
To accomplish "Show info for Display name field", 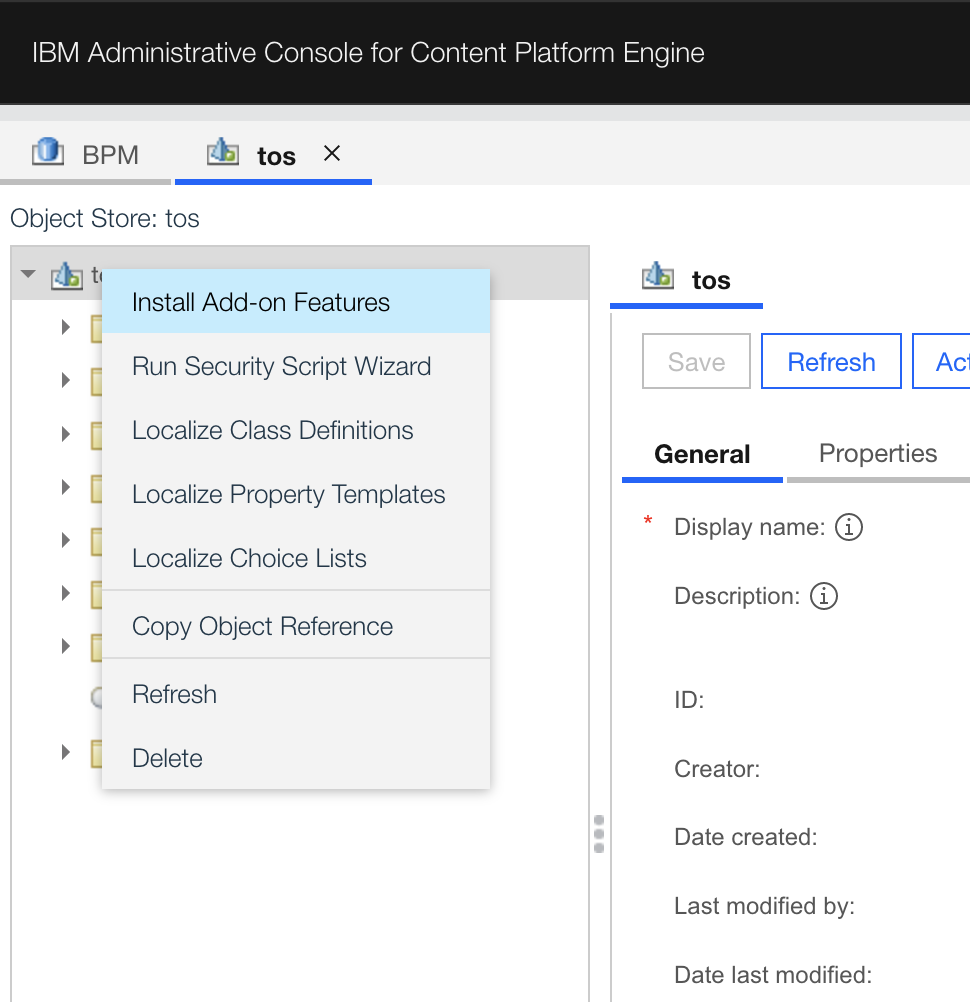I will pos(849,527).
